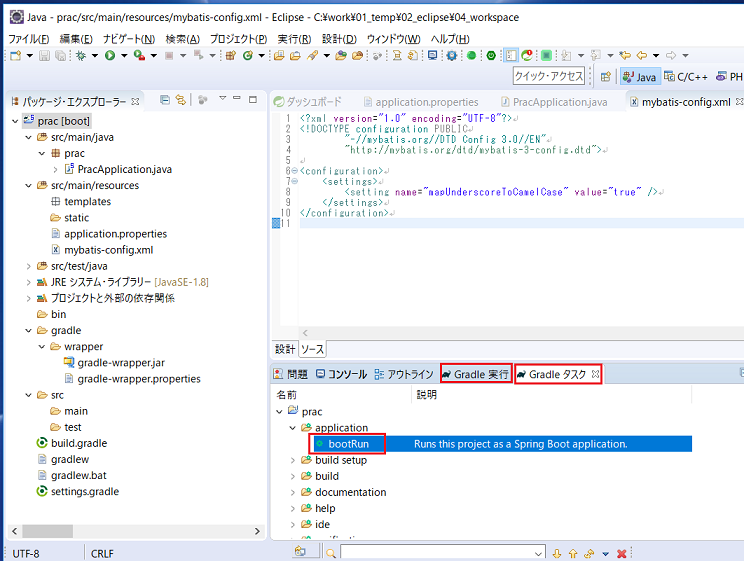The image size is (744, 561).
Task: Click the magnifier icon beside the search box
Action: click(x=331, y=553)
